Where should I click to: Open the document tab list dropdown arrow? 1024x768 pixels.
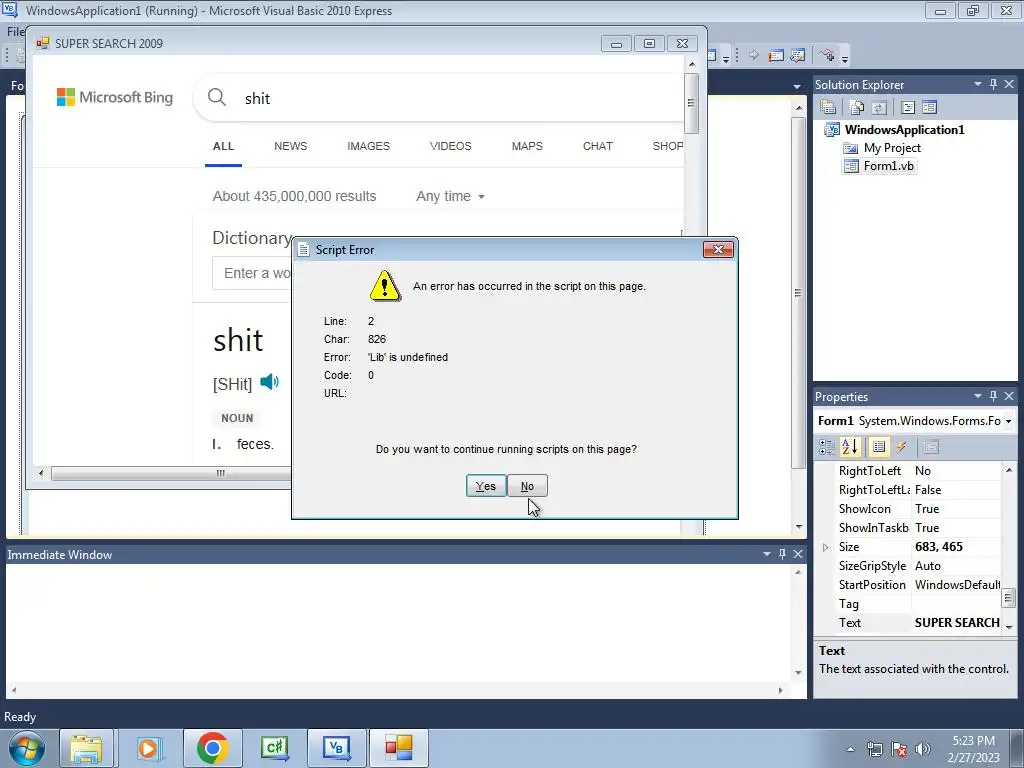pos(797,86)
